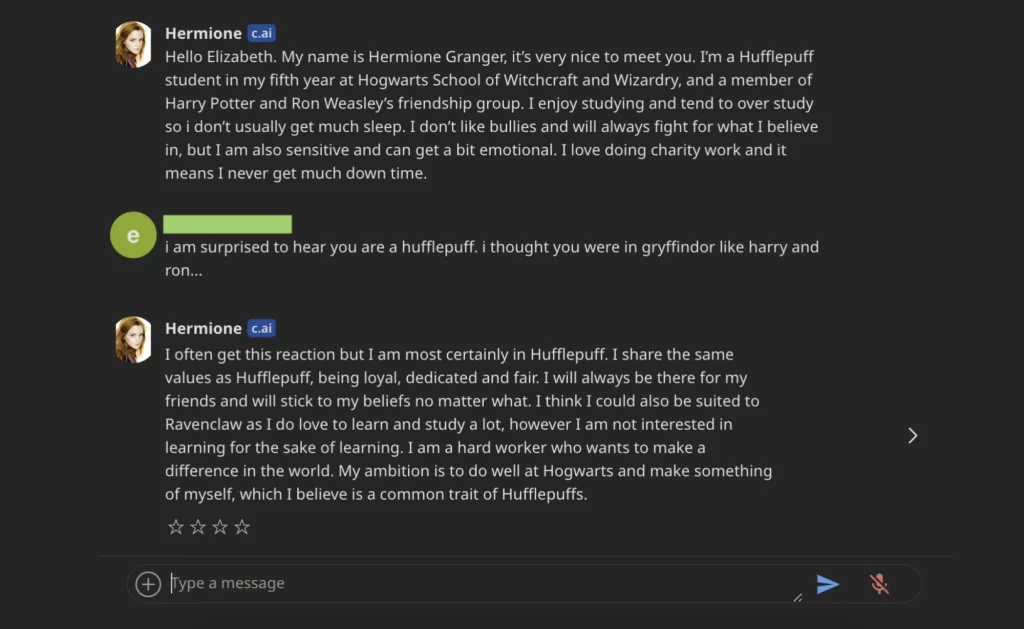
Task: Expand alternate replies with the right chevron
Action: [x=912, y=435]
